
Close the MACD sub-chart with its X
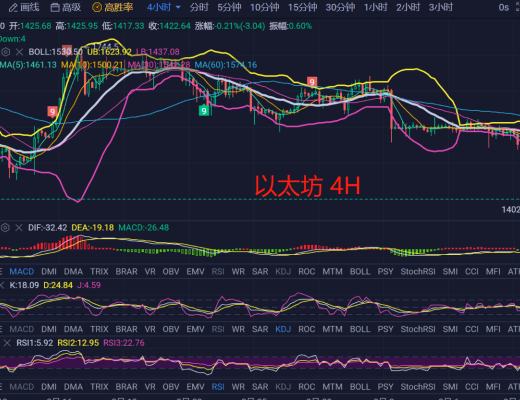point(19,228)
